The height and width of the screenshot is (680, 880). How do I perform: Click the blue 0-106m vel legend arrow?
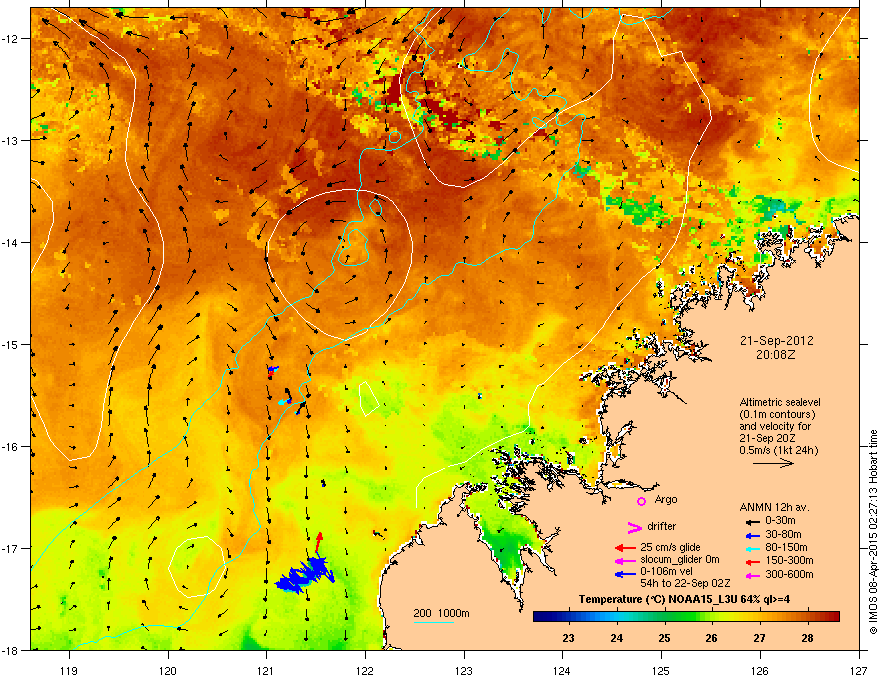click(x=625, y=574)
